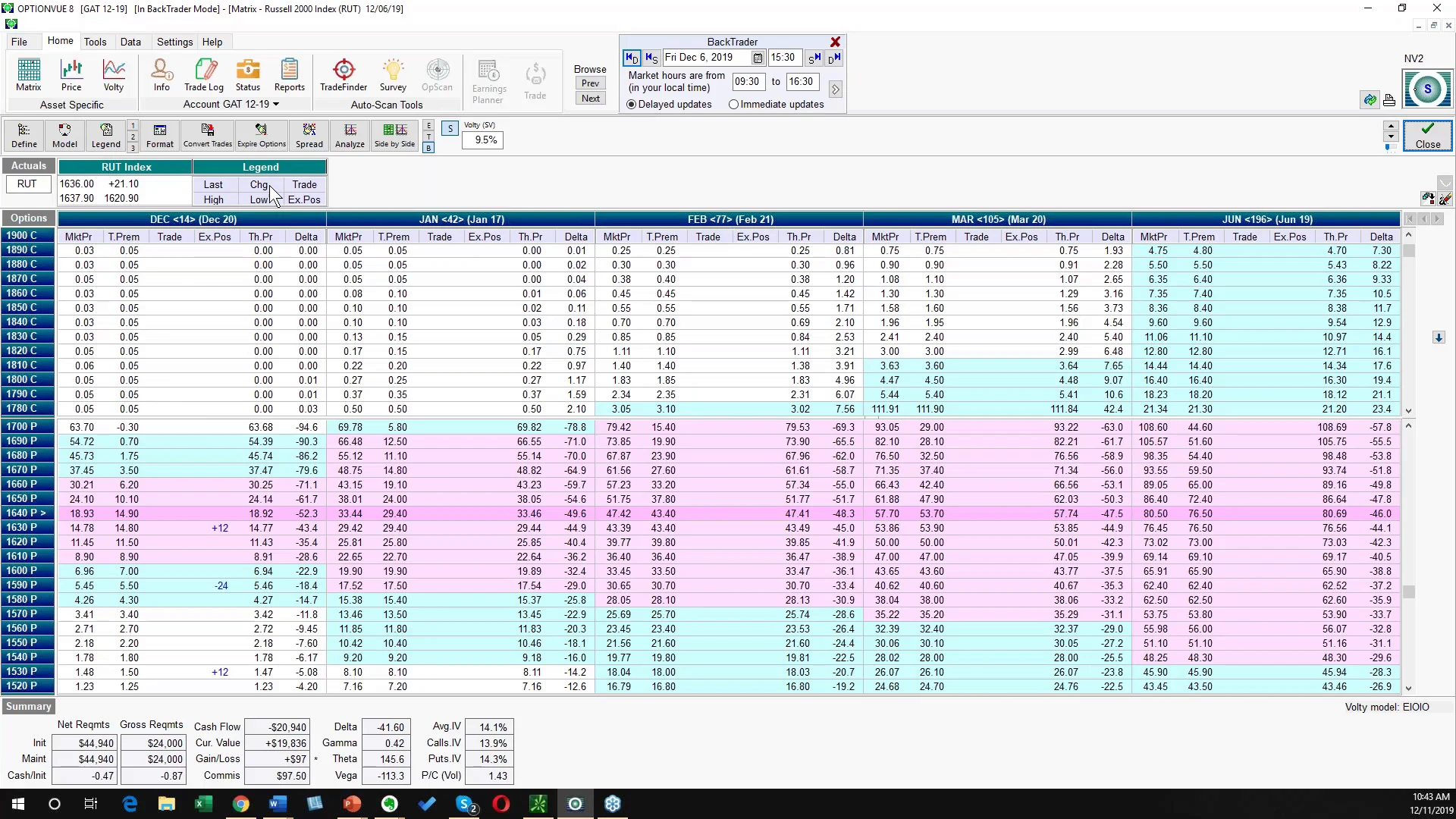Open the Format options

[160, 136]
